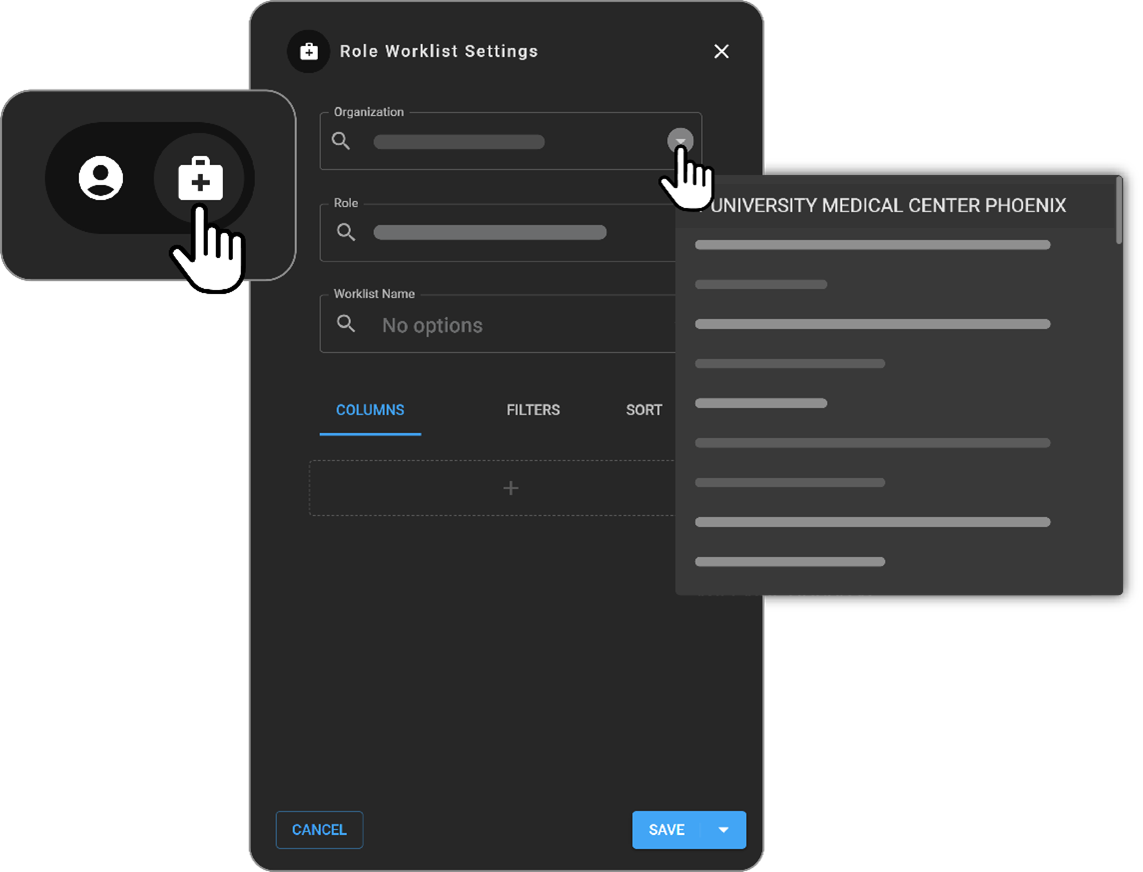The height and width of the screenshot is (872, 1143).
Task: Click the Save button
Action: point(667,830)
